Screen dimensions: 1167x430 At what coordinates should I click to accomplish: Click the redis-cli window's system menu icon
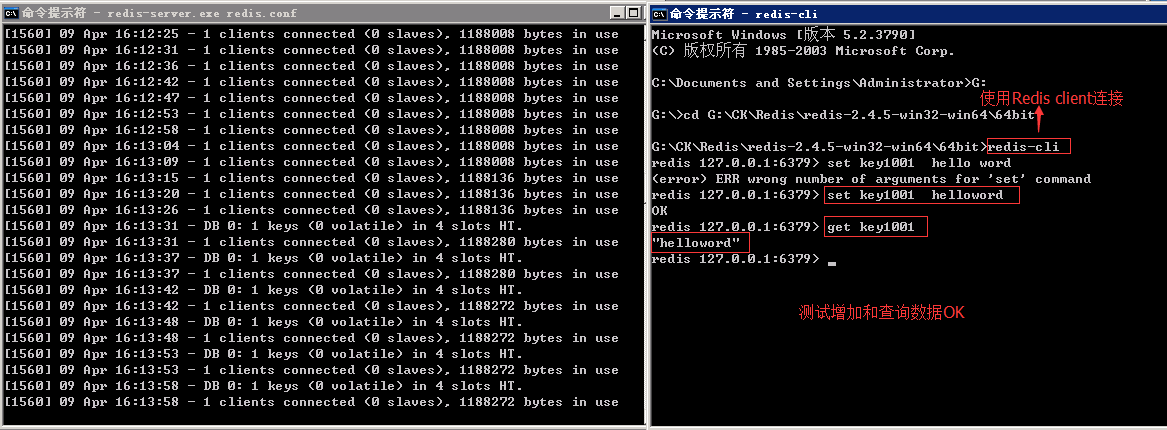[660, 13]
